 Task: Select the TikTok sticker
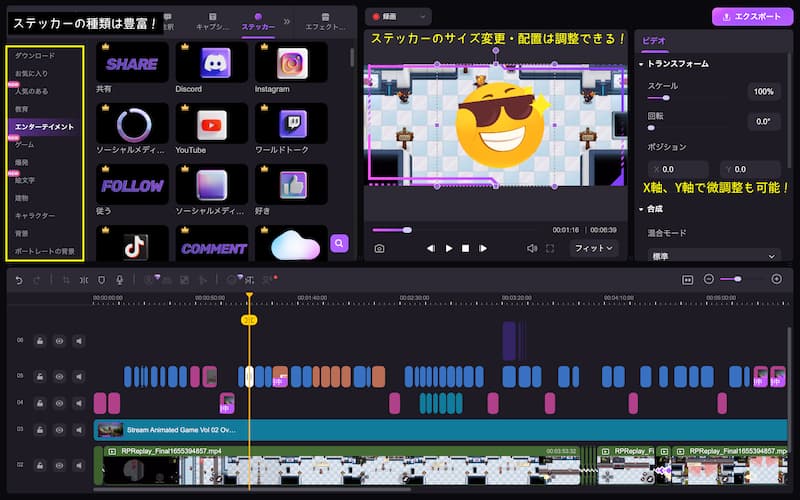point(132,245)
